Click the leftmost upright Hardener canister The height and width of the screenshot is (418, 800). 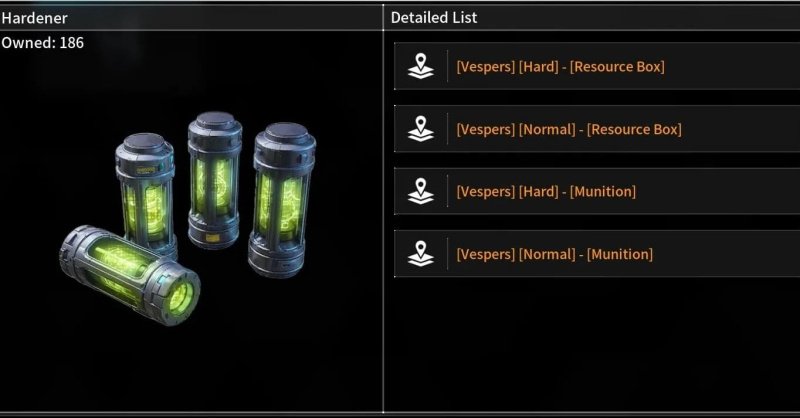(x=146, y=194)
